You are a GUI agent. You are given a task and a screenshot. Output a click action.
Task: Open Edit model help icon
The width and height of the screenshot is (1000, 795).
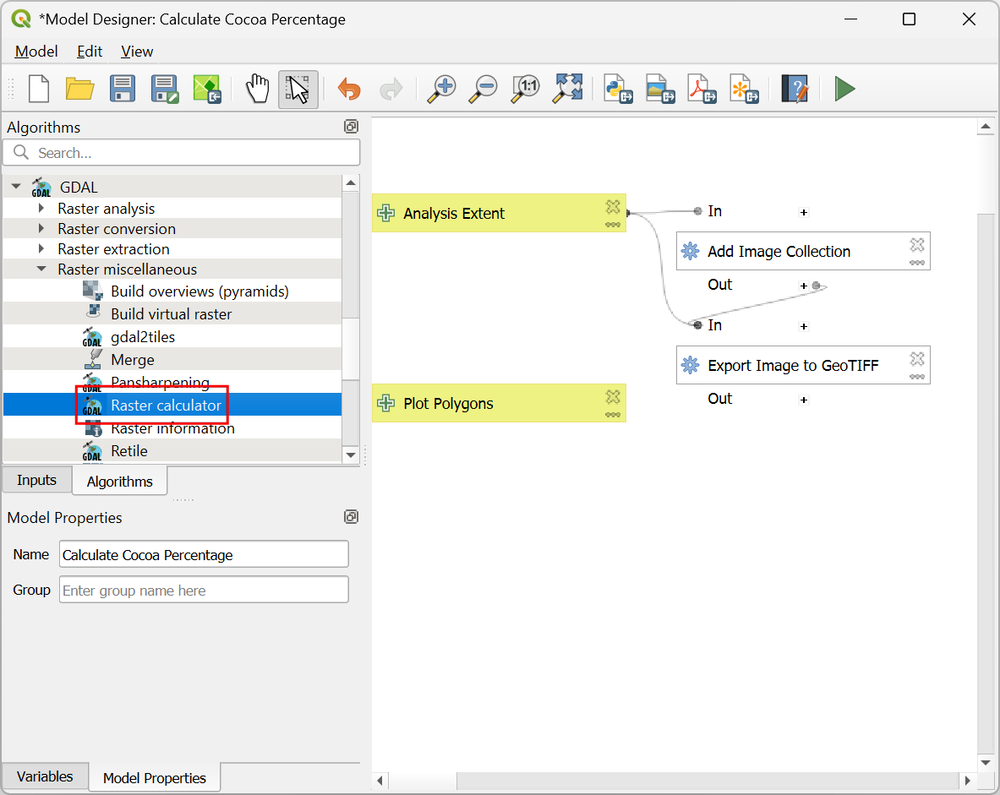pyautogui.click(x=795, y=89)
